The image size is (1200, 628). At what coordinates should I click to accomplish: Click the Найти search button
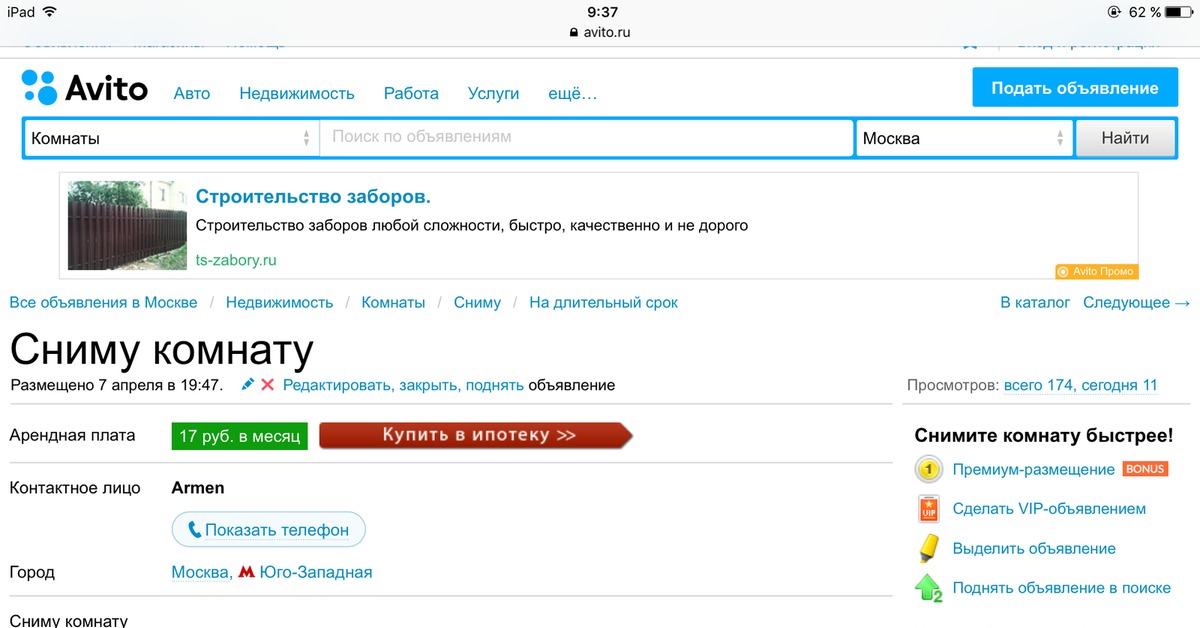click(1125, 138)
